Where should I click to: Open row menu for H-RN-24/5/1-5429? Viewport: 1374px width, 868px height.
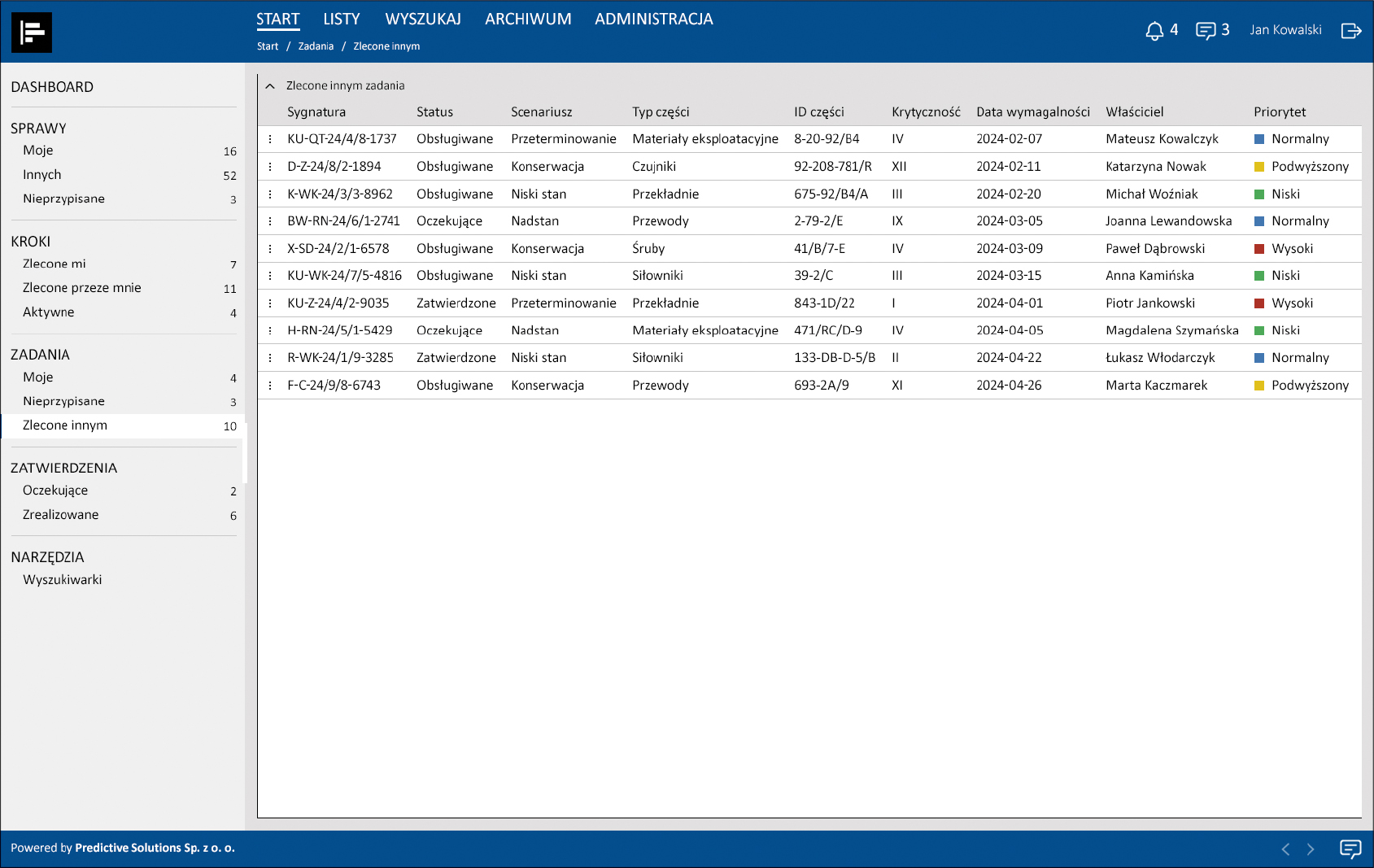click(x=270, y=330)
